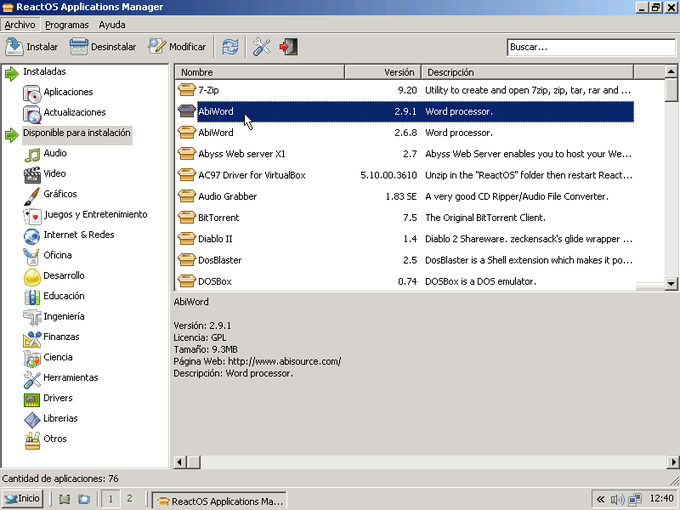This screenshot has height=510, width=680.
Task: Click the list's scroll up arrow
Action: point(671,71)
